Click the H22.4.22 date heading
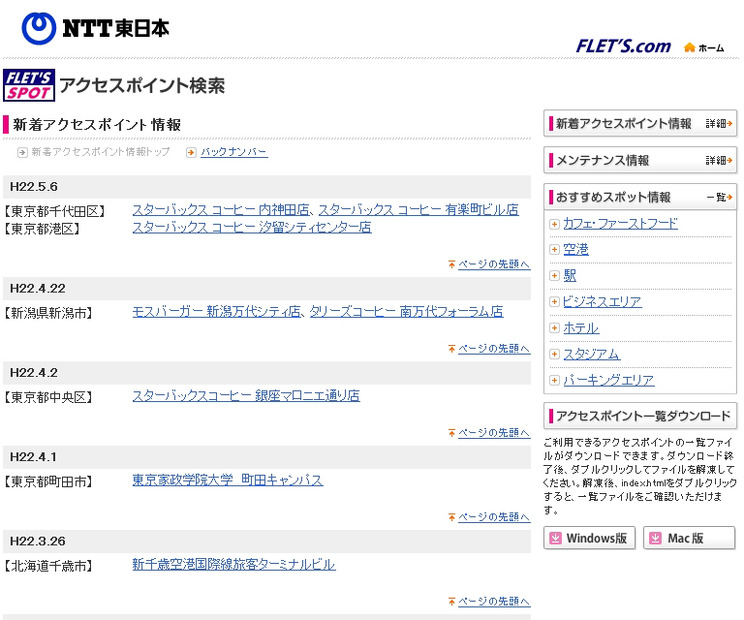Viewport: 744px width, 620px height. (37, 288)
